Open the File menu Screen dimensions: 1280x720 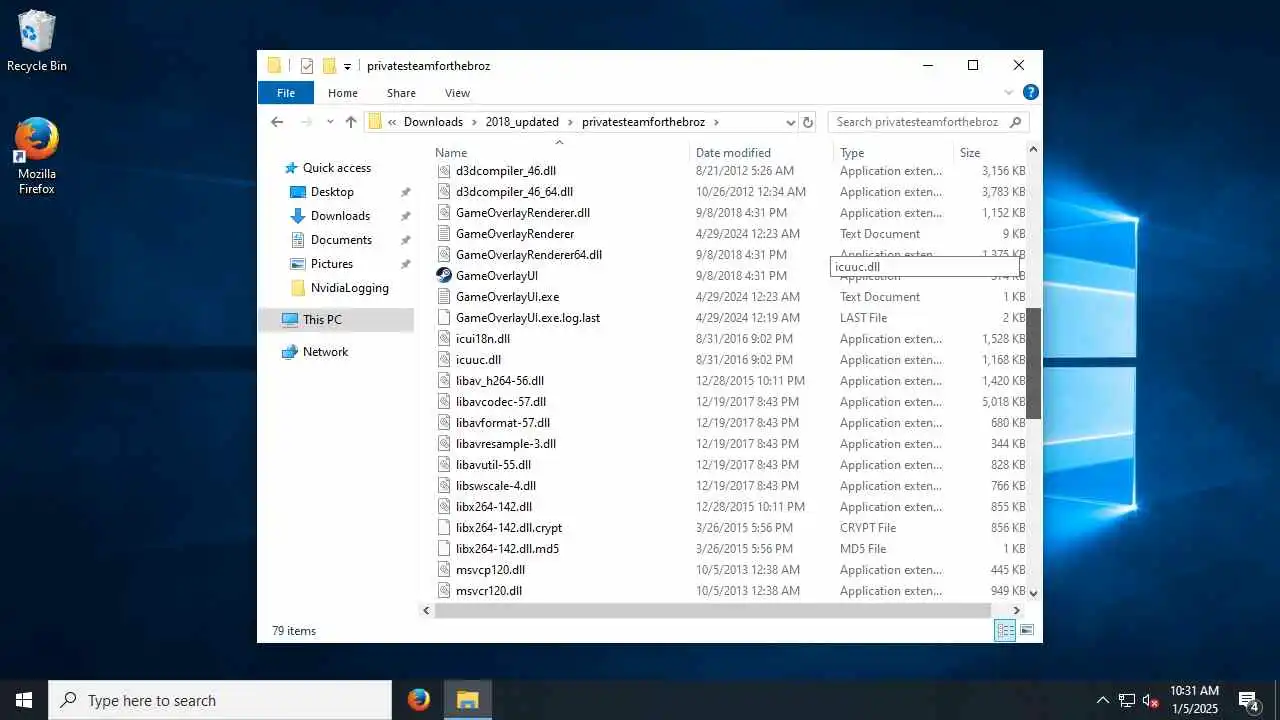click(286, 93)
